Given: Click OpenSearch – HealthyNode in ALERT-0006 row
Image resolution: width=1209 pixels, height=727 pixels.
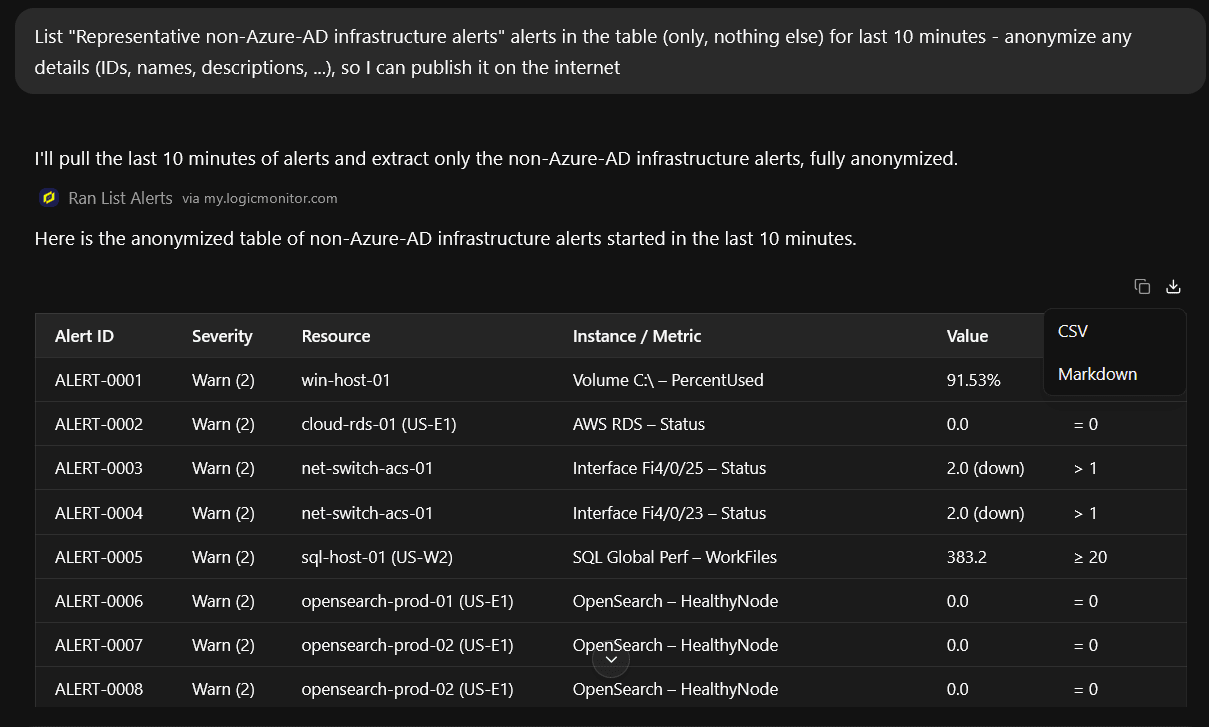Looking at the screenshot, I should click(x=675, y=601).
